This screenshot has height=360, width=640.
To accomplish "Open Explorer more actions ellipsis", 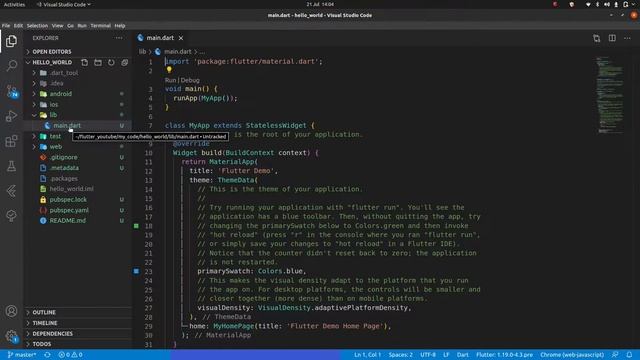I will [118, 38].
